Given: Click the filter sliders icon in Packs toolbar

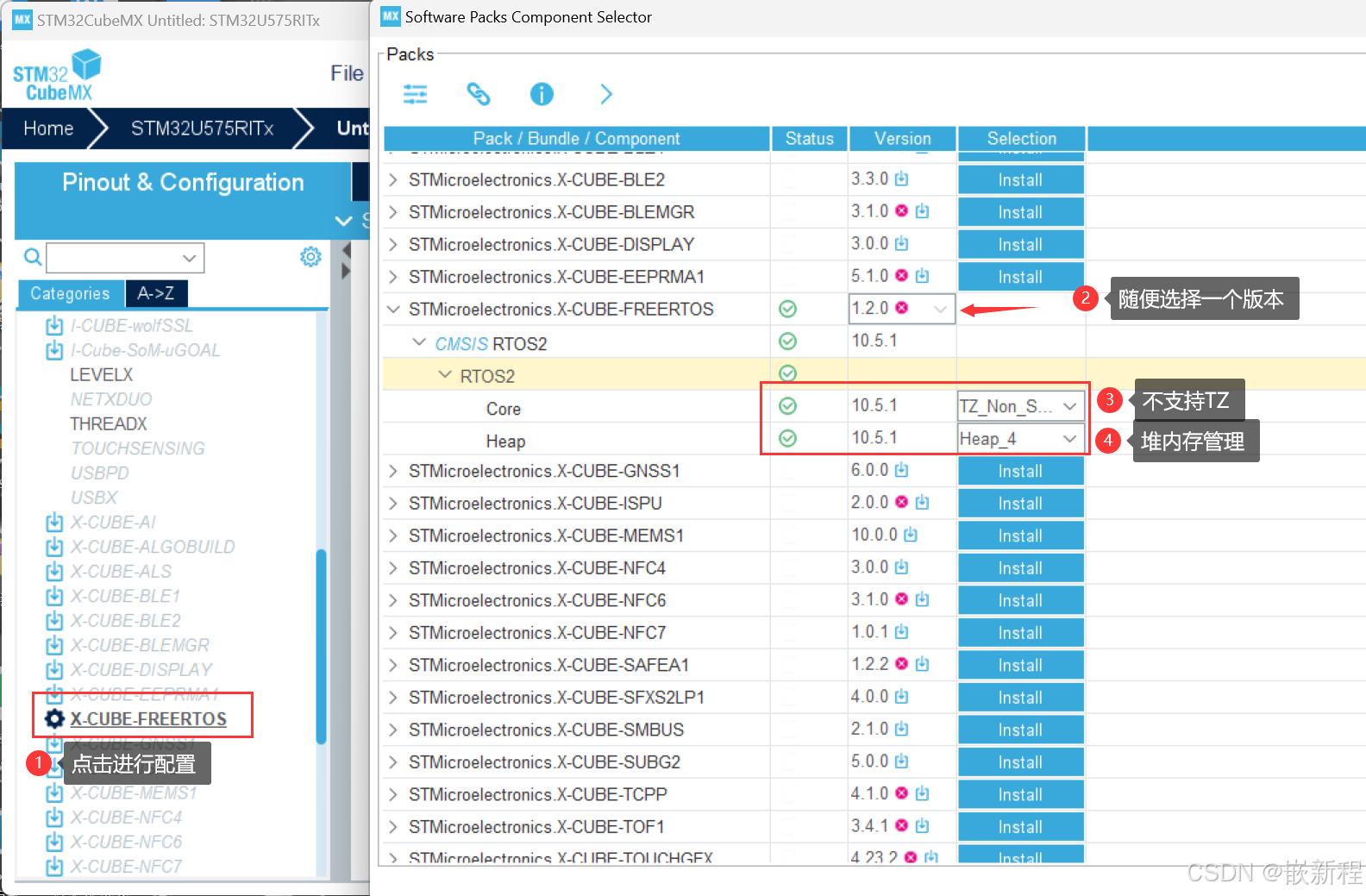Looking at the screenshot, I should (415, 94).
